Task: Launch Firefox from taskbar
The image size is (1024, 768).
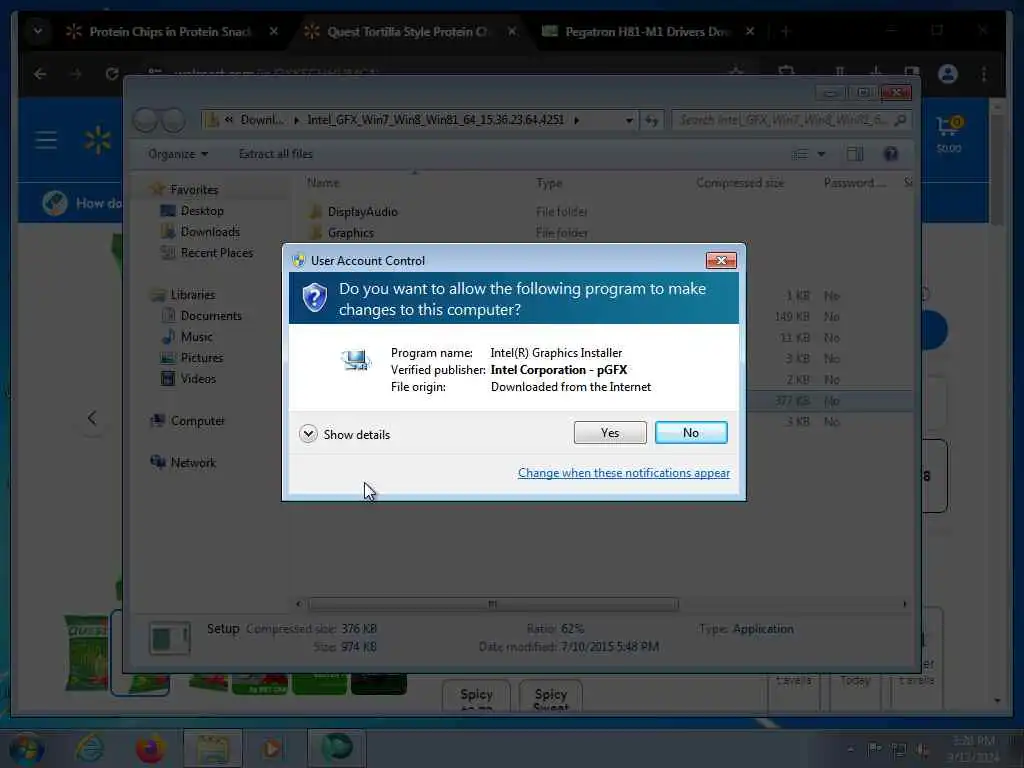Action: [x=150, y=748]
